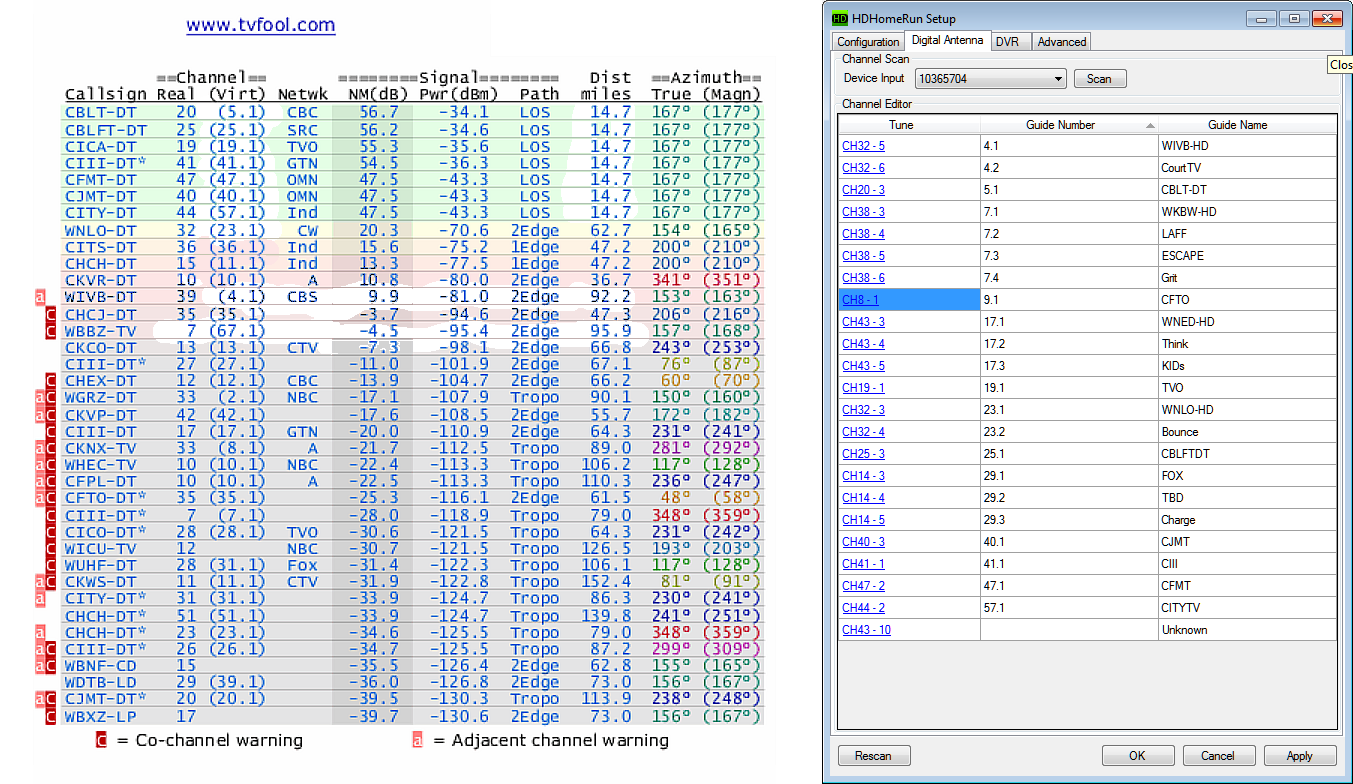
Task: Click the Rescan button
Action: coord(873,755)
